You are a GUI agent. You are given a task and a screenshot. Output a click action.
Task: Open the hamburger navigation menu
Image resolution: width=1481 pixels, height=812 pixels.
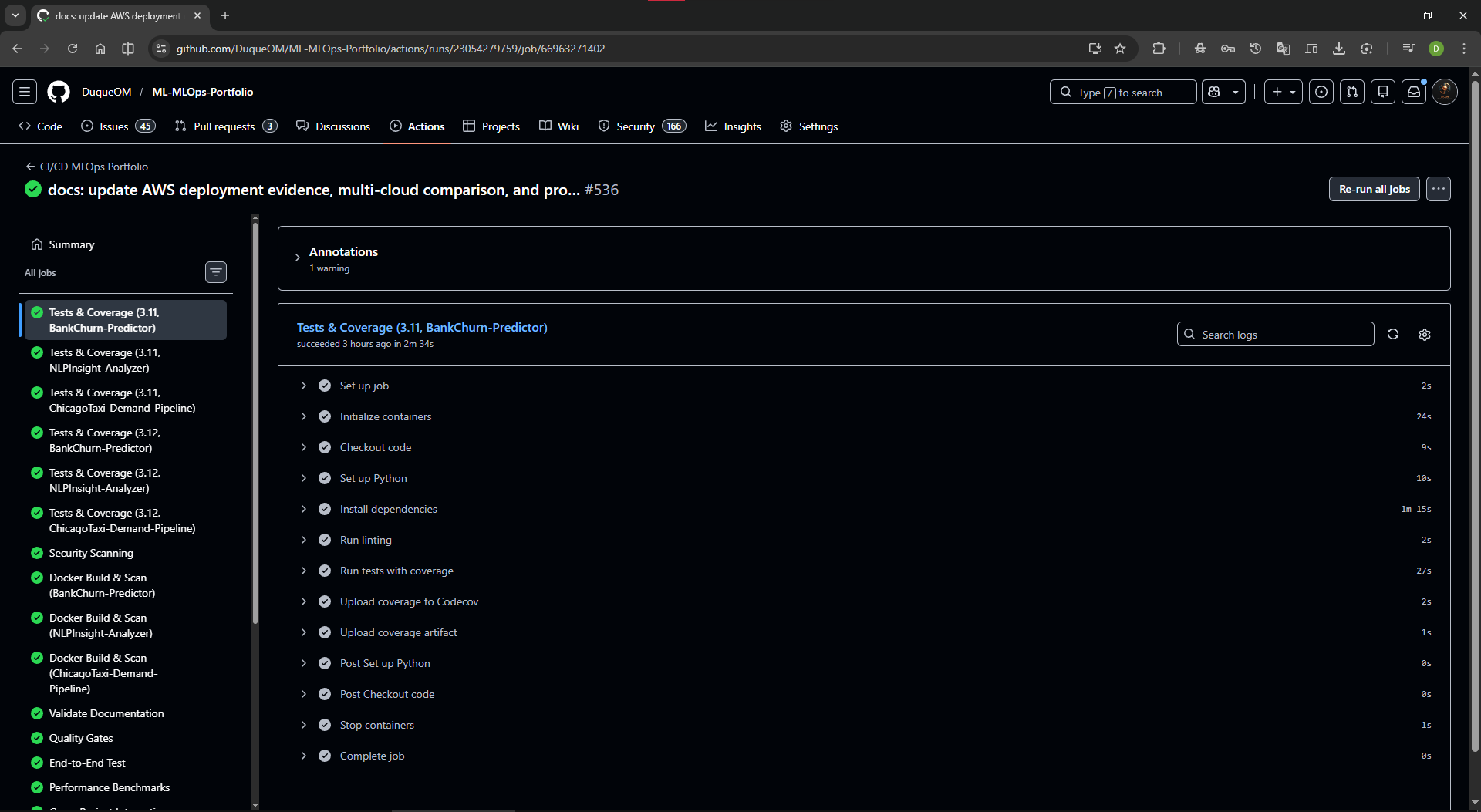pos(25,92)
